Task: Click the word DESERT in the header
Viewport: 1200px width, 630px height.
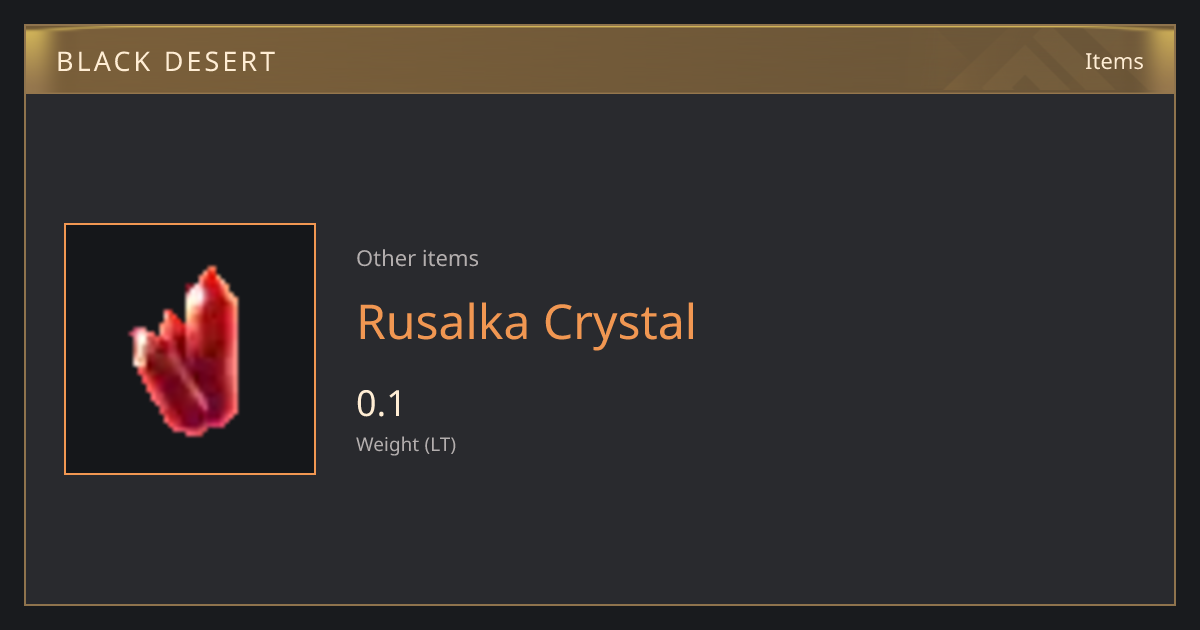Action: (221, 62)
